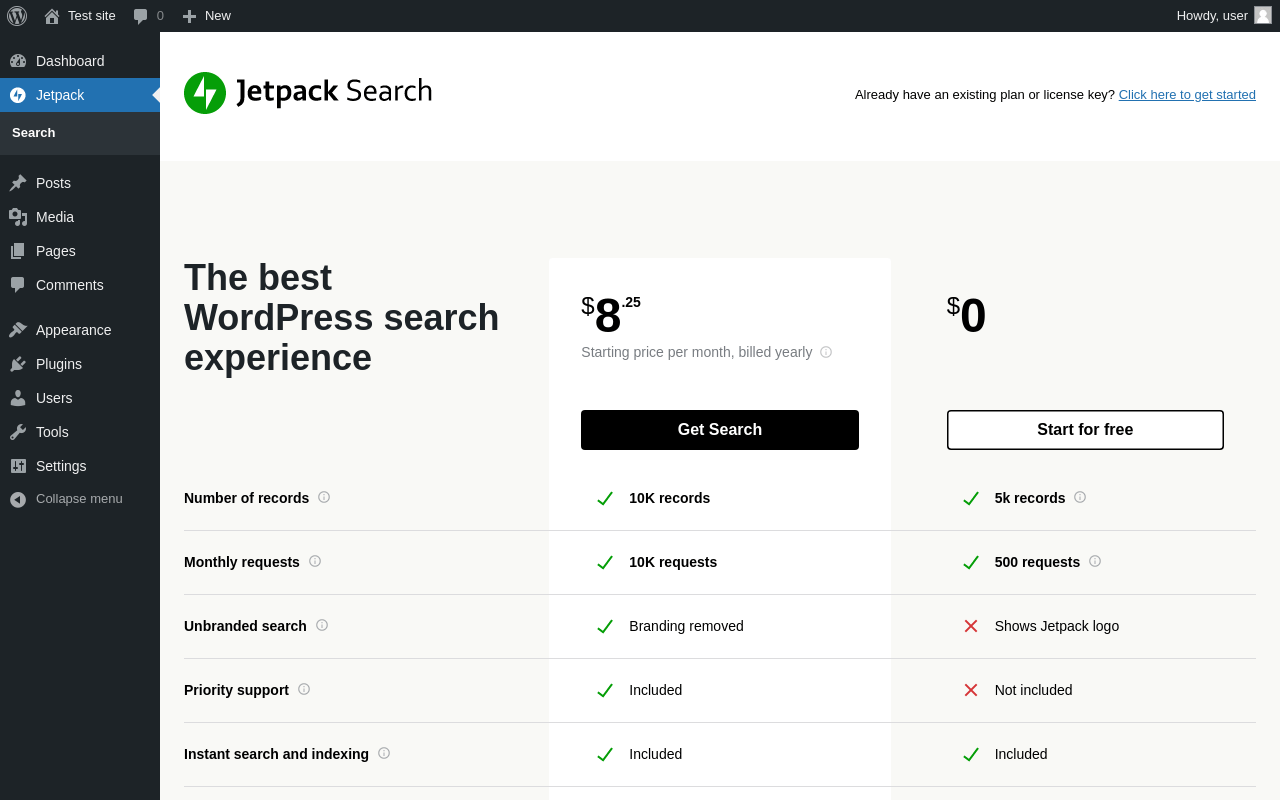Image resolution: width=1280 pixels, height=800 pixels.
Task: Open the Comments menu in sidebar
Action: tap(80, 285)
